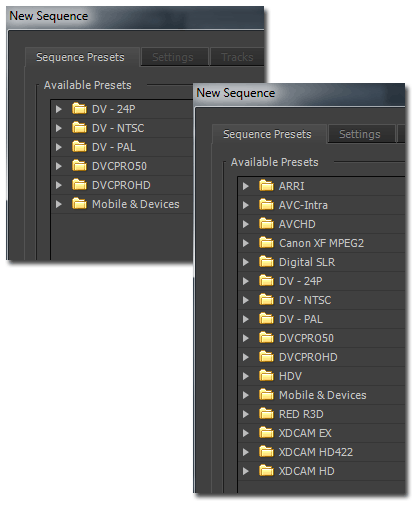Image resolution: width=413 pixels, height=507 pixels.
Task: Expand DV - PAL in the front window
Action: coord(246,319)
